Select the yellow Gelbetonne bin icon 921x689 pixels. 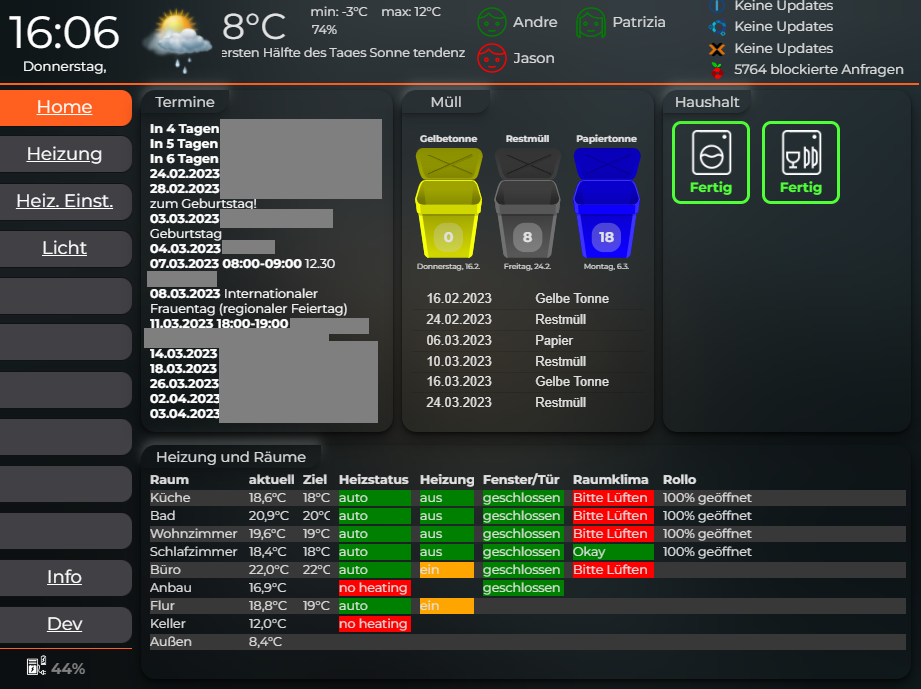(449, 203)
